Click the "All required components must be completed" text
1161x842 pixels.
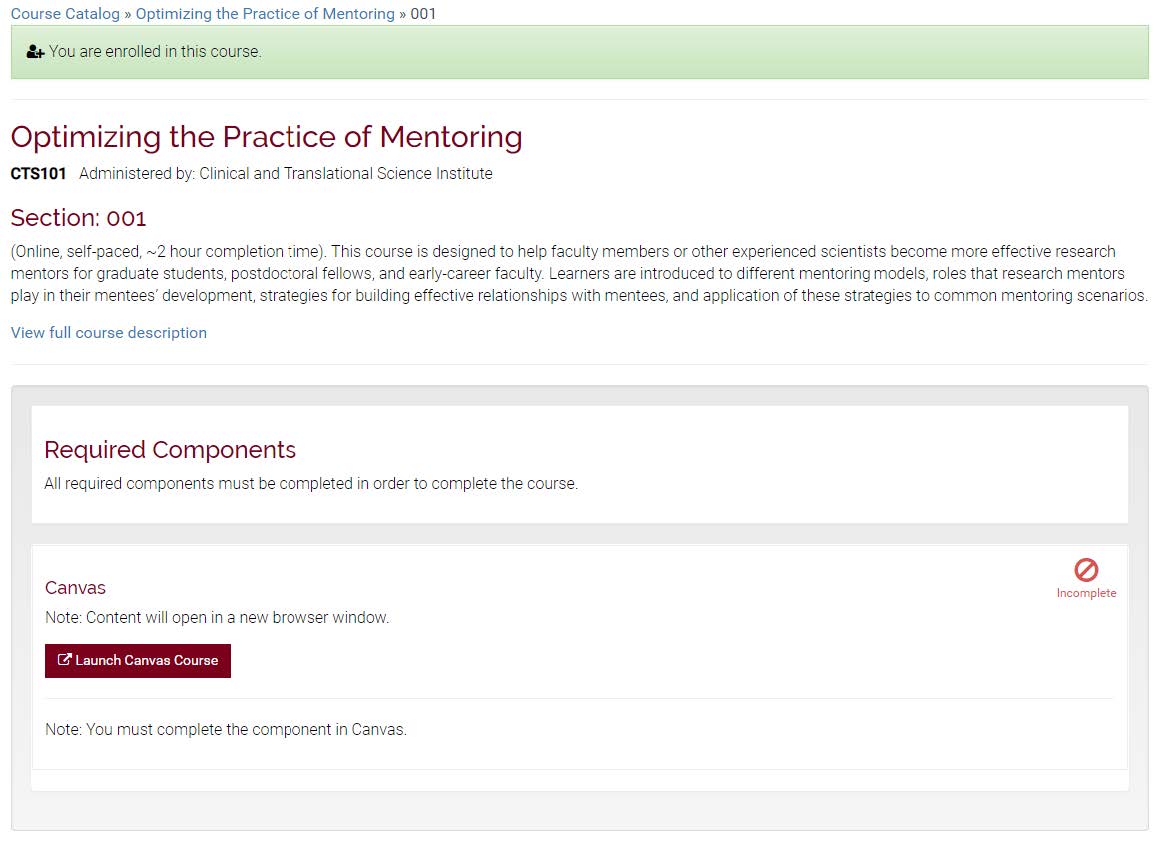coord(311,484)
